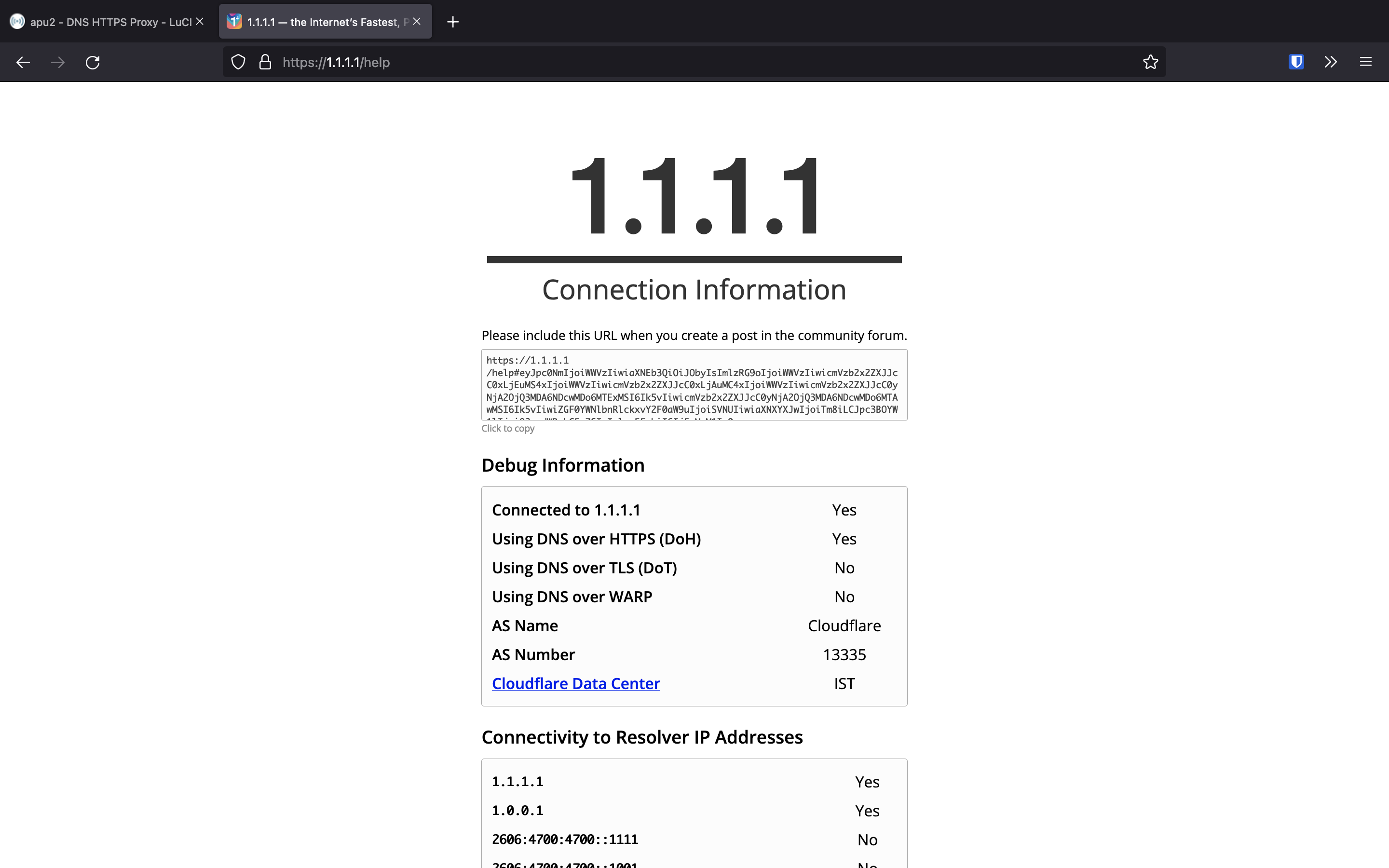Expand more tools overflow chevrons

(x=1331, y=62)
